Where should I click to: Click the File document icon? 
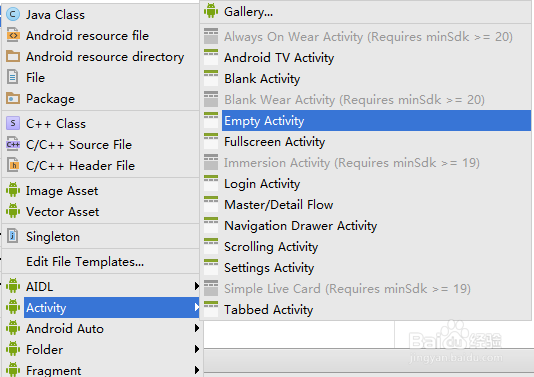pyautogui.click(x=13, y=77)
